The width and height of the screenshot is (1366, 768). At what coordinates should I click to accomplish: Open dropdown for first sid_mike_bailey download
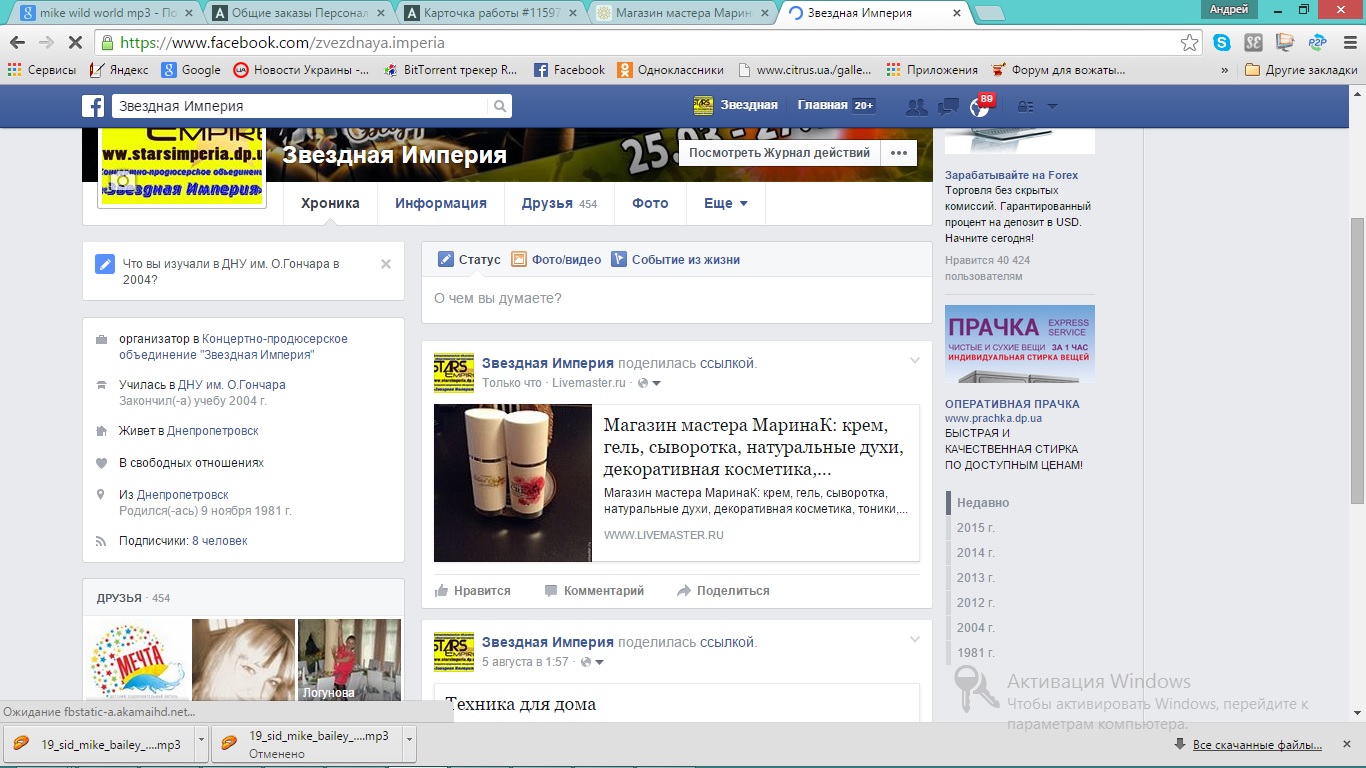pyautogui.click(x=201, y=744)
